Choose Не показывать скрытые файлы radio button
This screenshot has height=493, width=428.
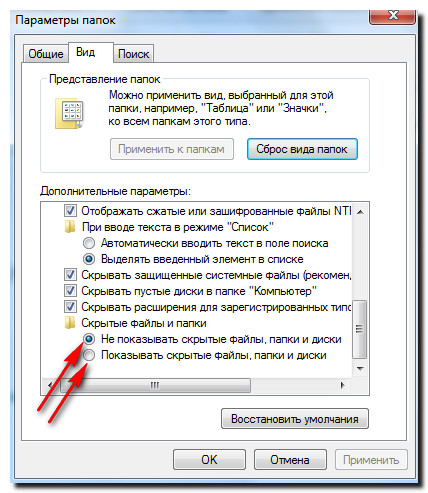pyautogui.click(x=89, y=339)
